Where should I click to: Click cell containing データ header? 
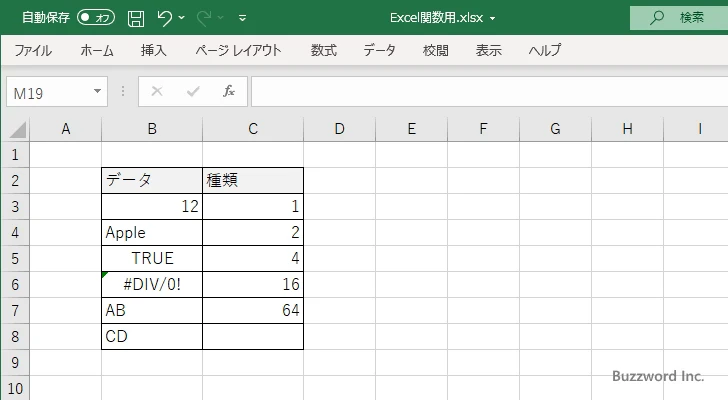click(152, 181)
